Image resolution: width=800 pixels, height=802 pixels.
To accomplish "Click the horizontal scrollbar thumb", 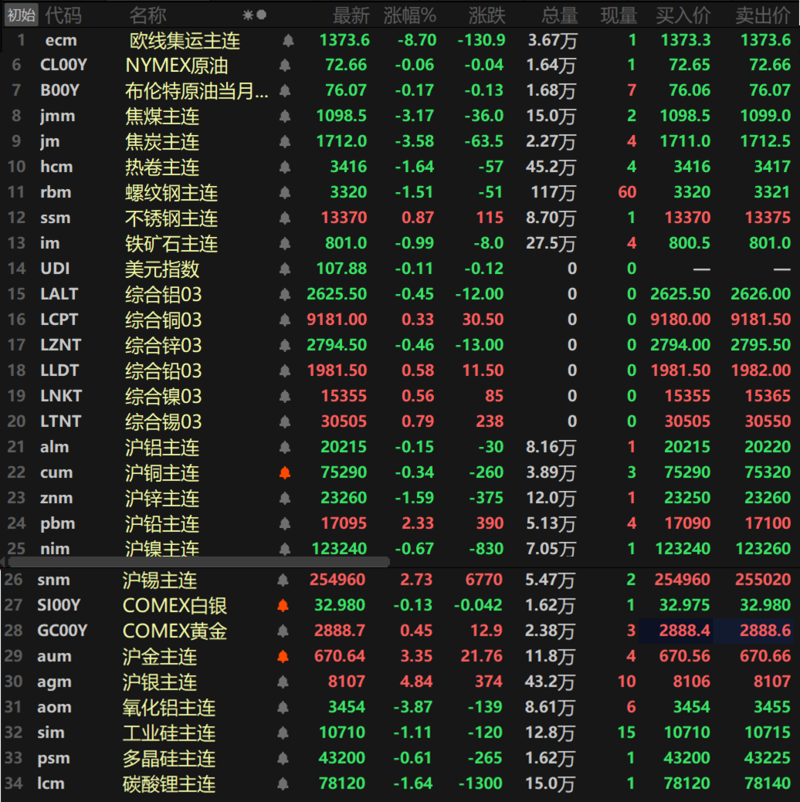I will point(198,562).
